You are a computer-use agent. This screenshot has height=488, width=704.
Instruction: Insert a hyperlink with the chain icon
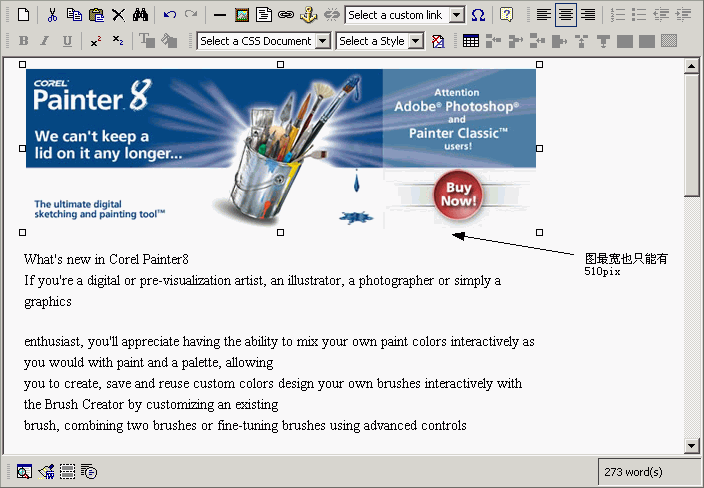(286, 15)
